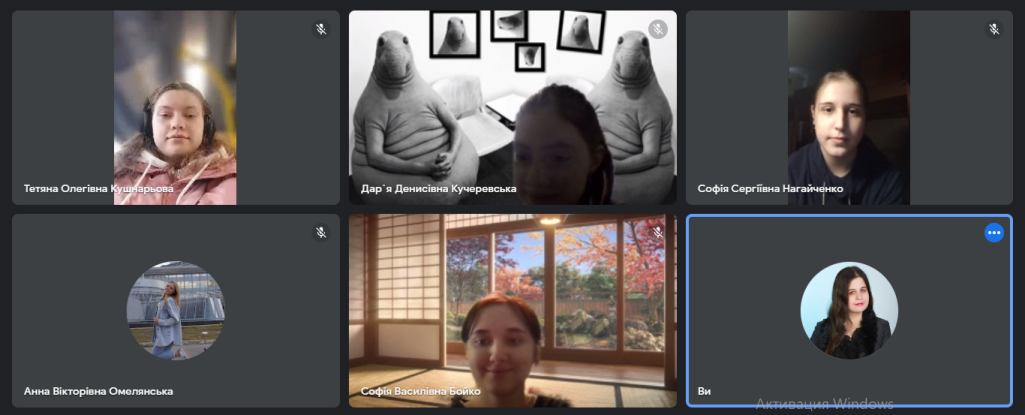Image resolution: width=1025 pixels, height=415 pixels.
Task: Click muted mic icon on Тетяна Олегівна Кушнарьова tile
Action: (321, 29)
